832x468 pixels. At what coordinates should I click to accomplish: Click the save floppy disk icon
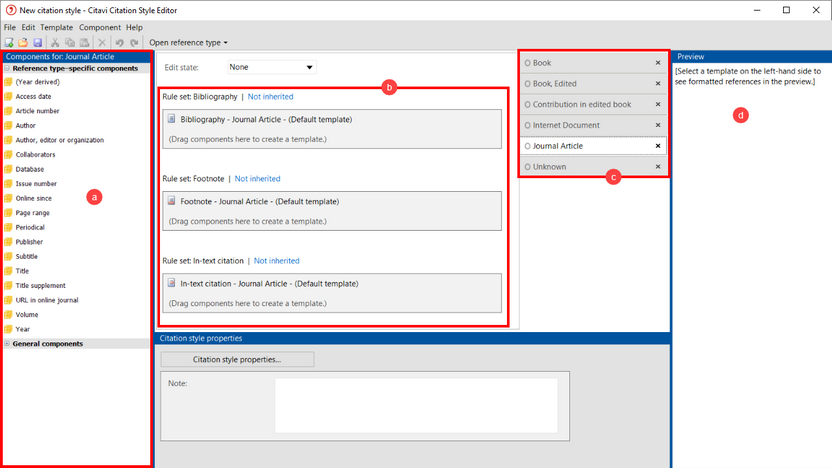[x=38, y=42]
